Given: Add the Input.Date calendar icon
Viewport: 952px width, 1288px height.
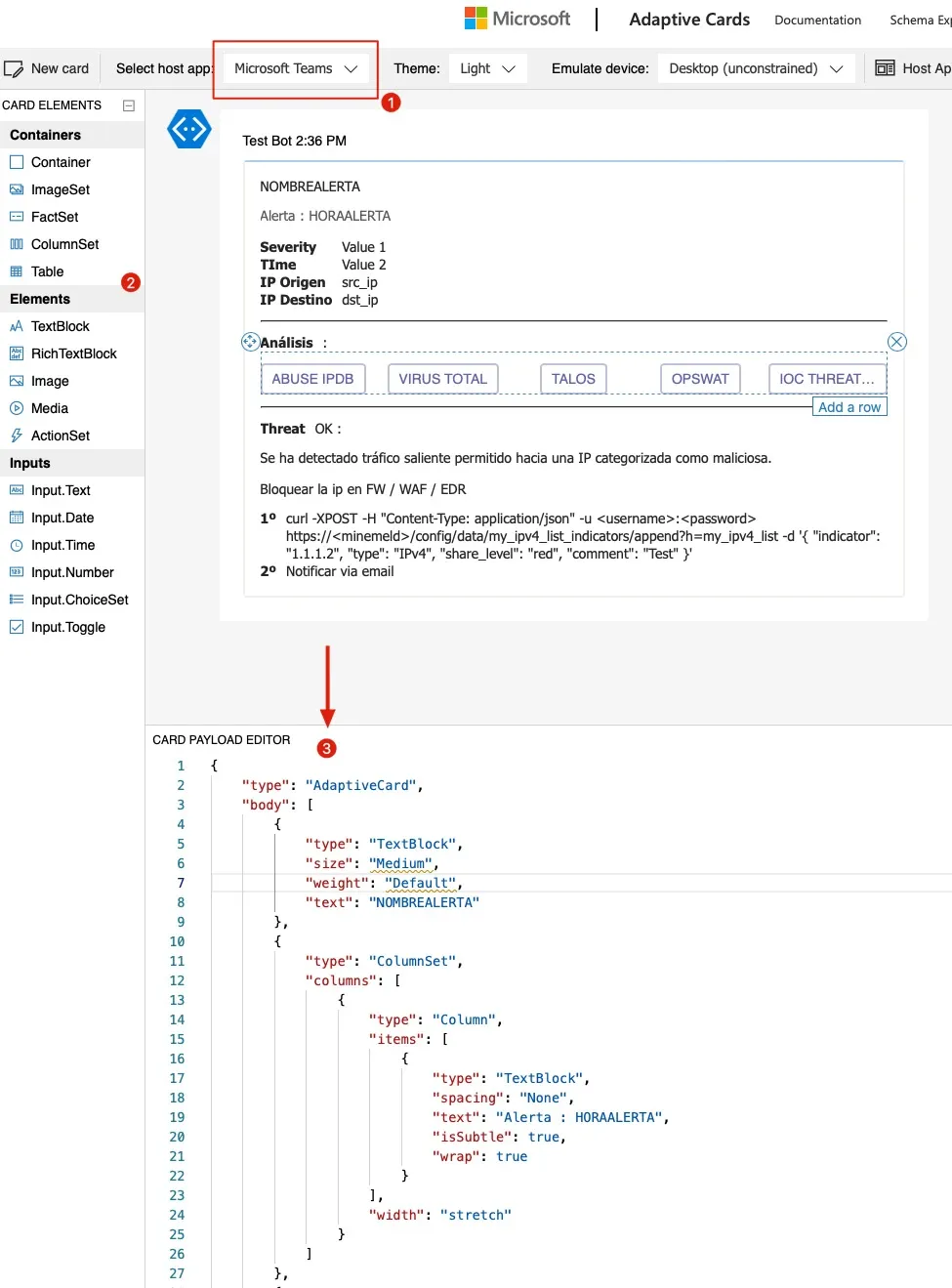Looking at the screenshot, I should [x=17, y=518].
